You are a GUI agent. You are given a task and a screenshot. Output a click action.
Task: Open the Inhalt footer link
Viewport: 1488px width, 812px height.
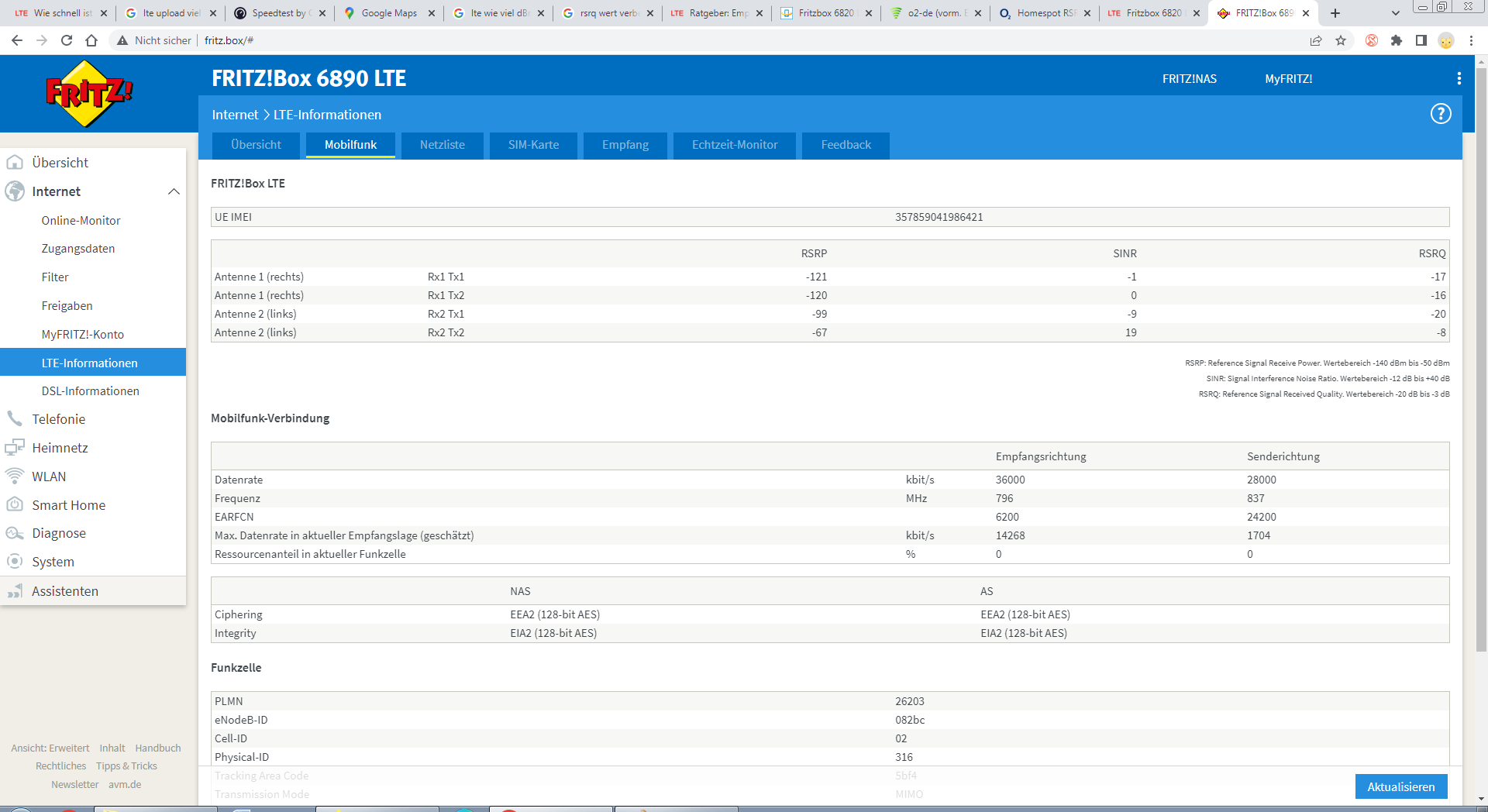pos(112,748)
